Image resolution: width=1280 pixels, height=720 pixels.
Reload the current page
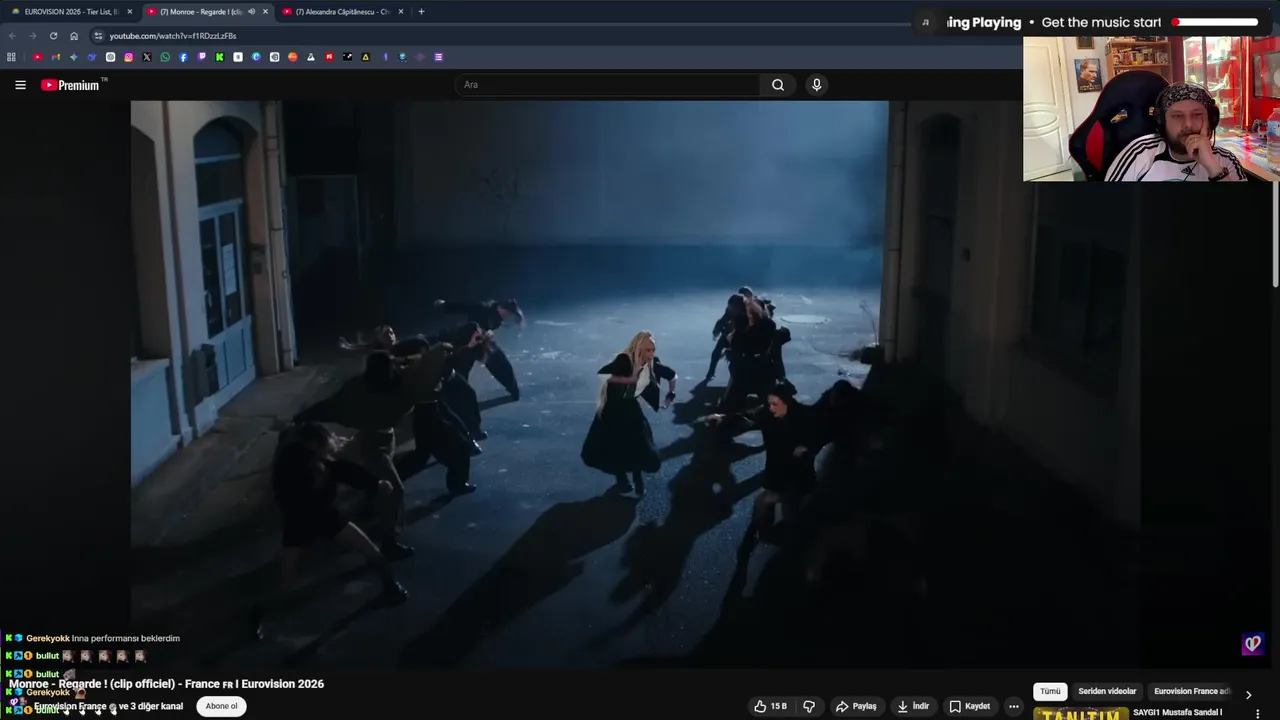click(53, 36)
